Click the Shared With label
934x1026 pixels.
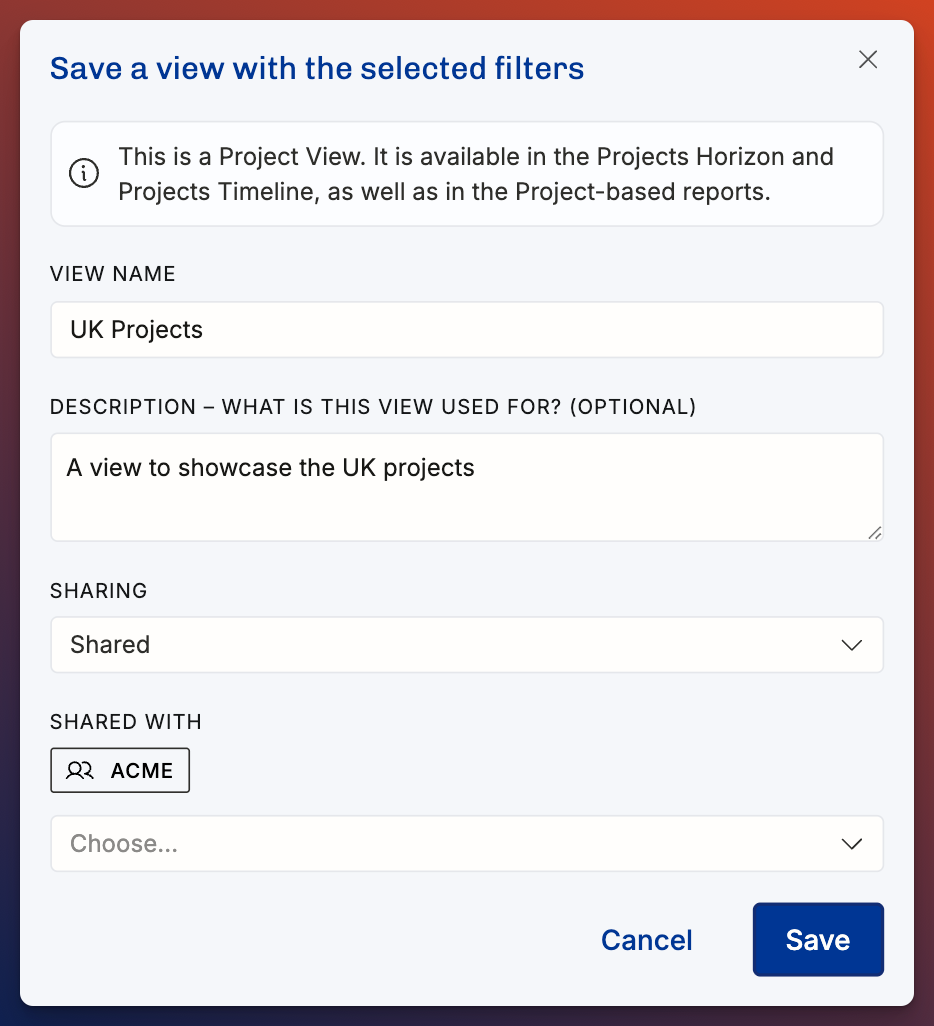(126, 722)
